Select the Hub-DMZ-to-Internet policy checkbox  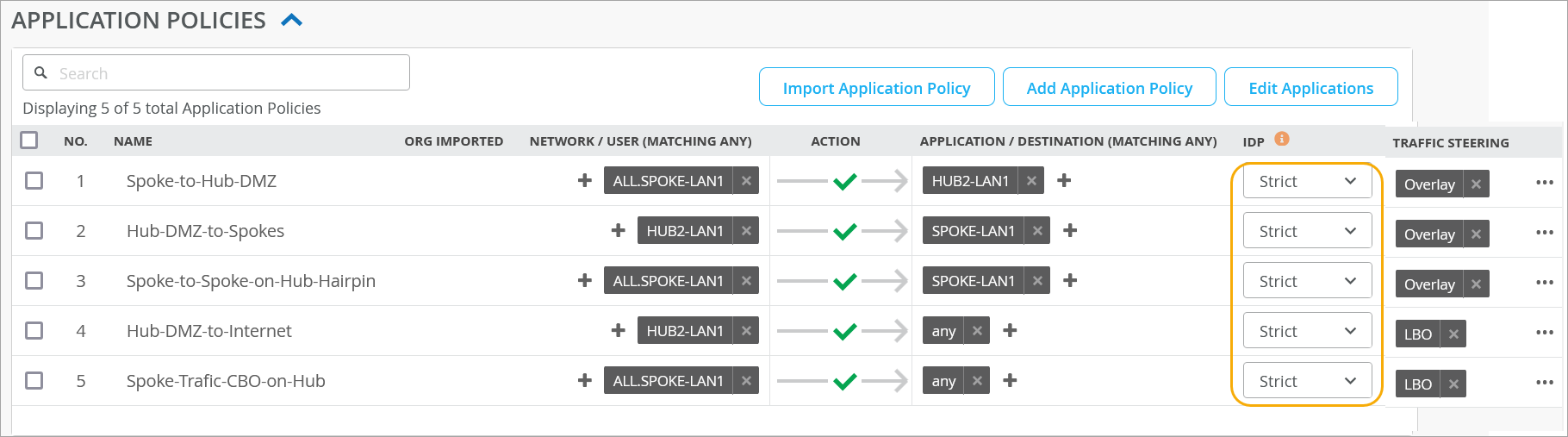[34, 331]
